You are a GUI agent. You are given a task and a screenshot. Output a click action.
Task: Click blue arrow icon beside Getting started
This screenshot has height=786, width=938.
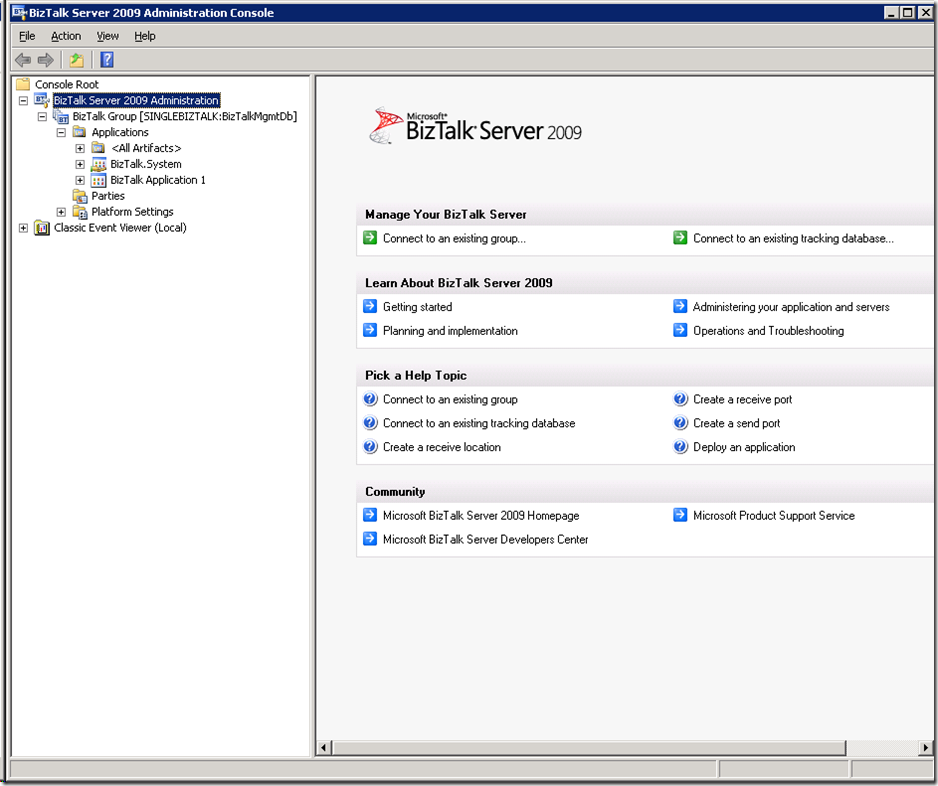[x=370, y=306]
